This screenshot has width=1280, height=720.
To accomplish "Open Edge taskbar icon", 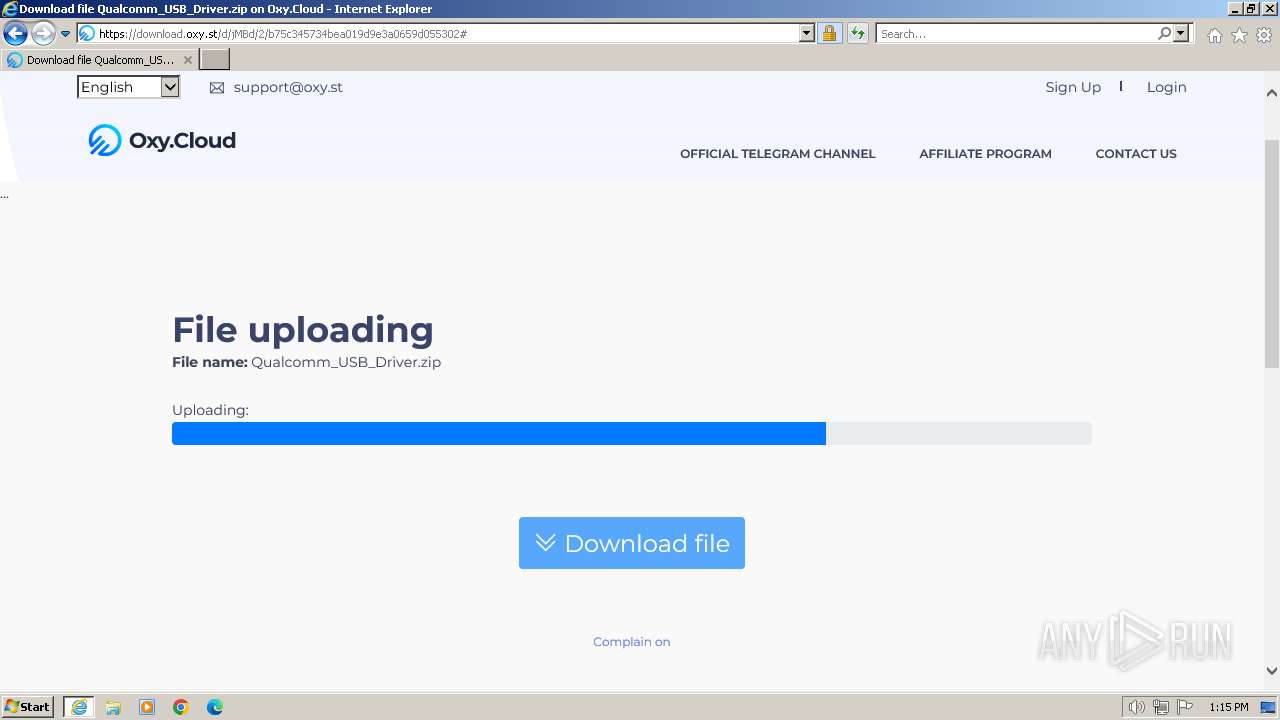I will click(x=215, y=707).
